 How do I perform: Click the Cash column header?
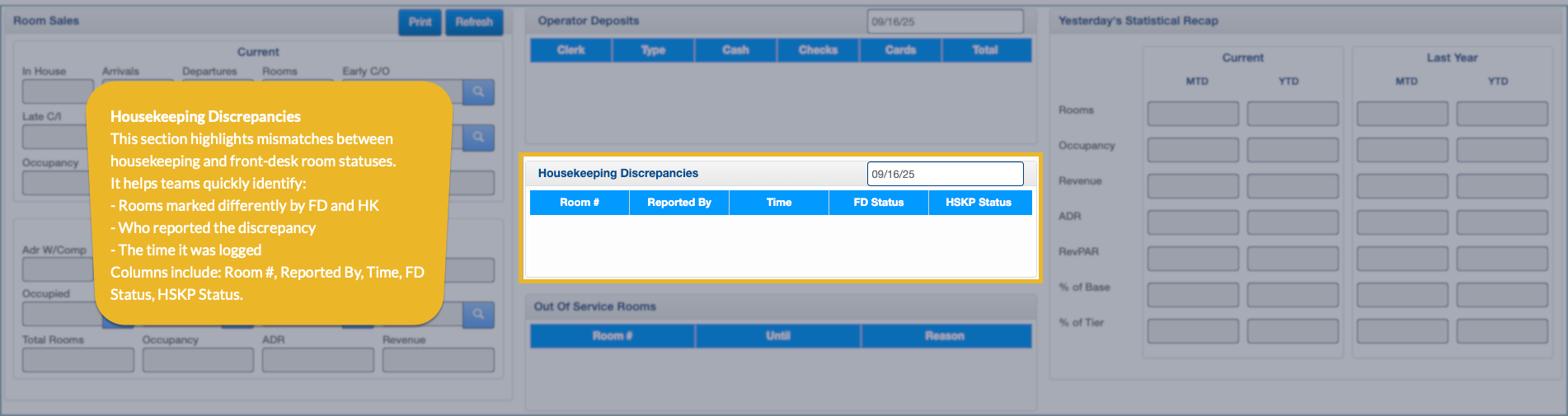[x=735, y=50]
